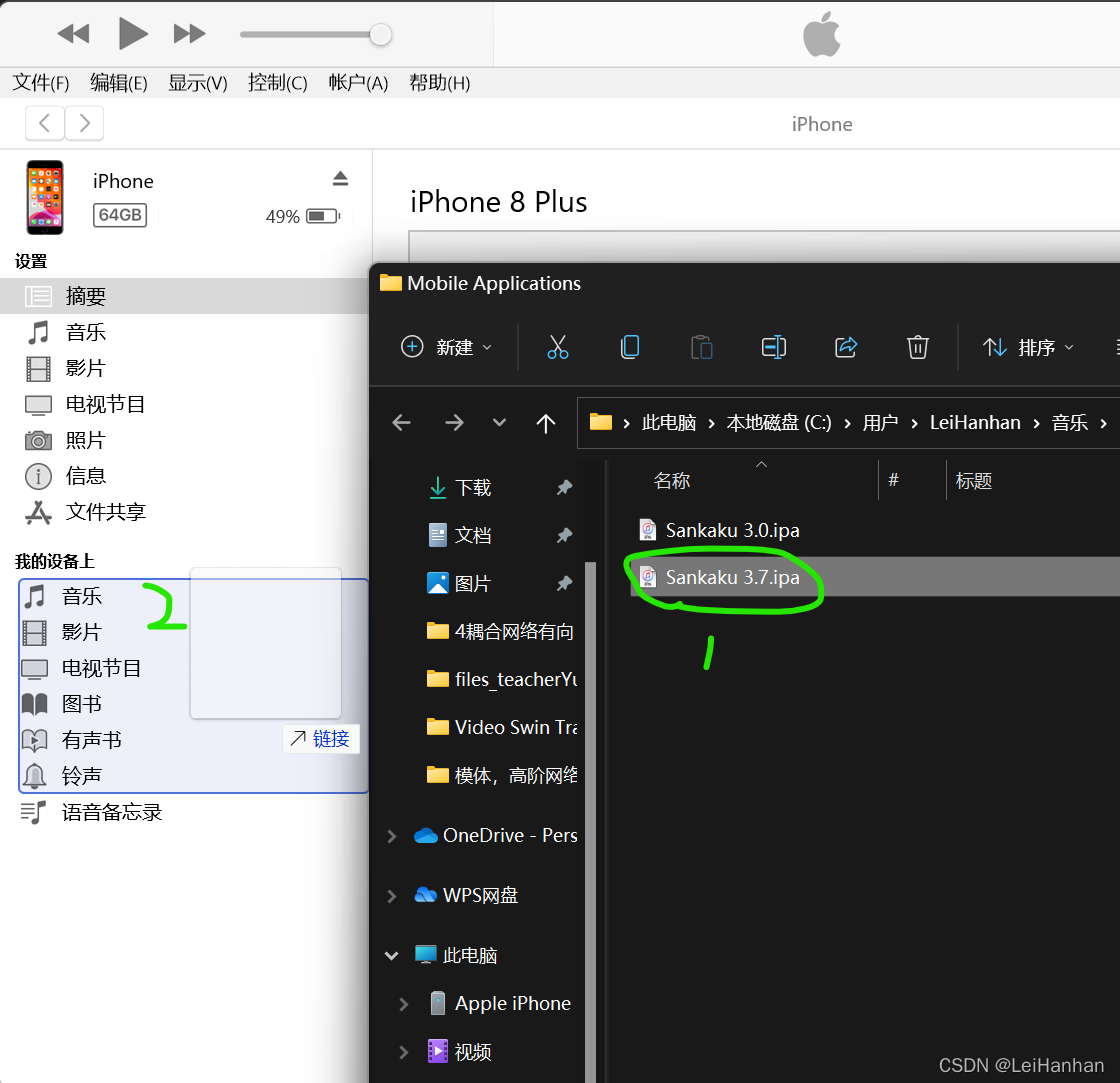Select the Sankaku 3.0.ipa file
The height and width of the screenshot is (1083, 1120).
[x=731, y=530]
